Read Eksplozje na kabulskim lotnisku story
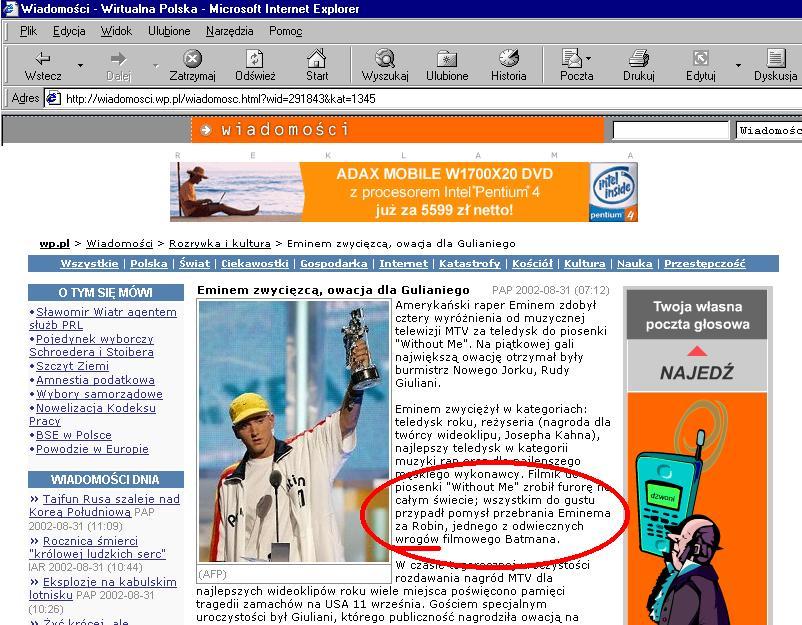802x625 pixels. [x=103, y=588]
